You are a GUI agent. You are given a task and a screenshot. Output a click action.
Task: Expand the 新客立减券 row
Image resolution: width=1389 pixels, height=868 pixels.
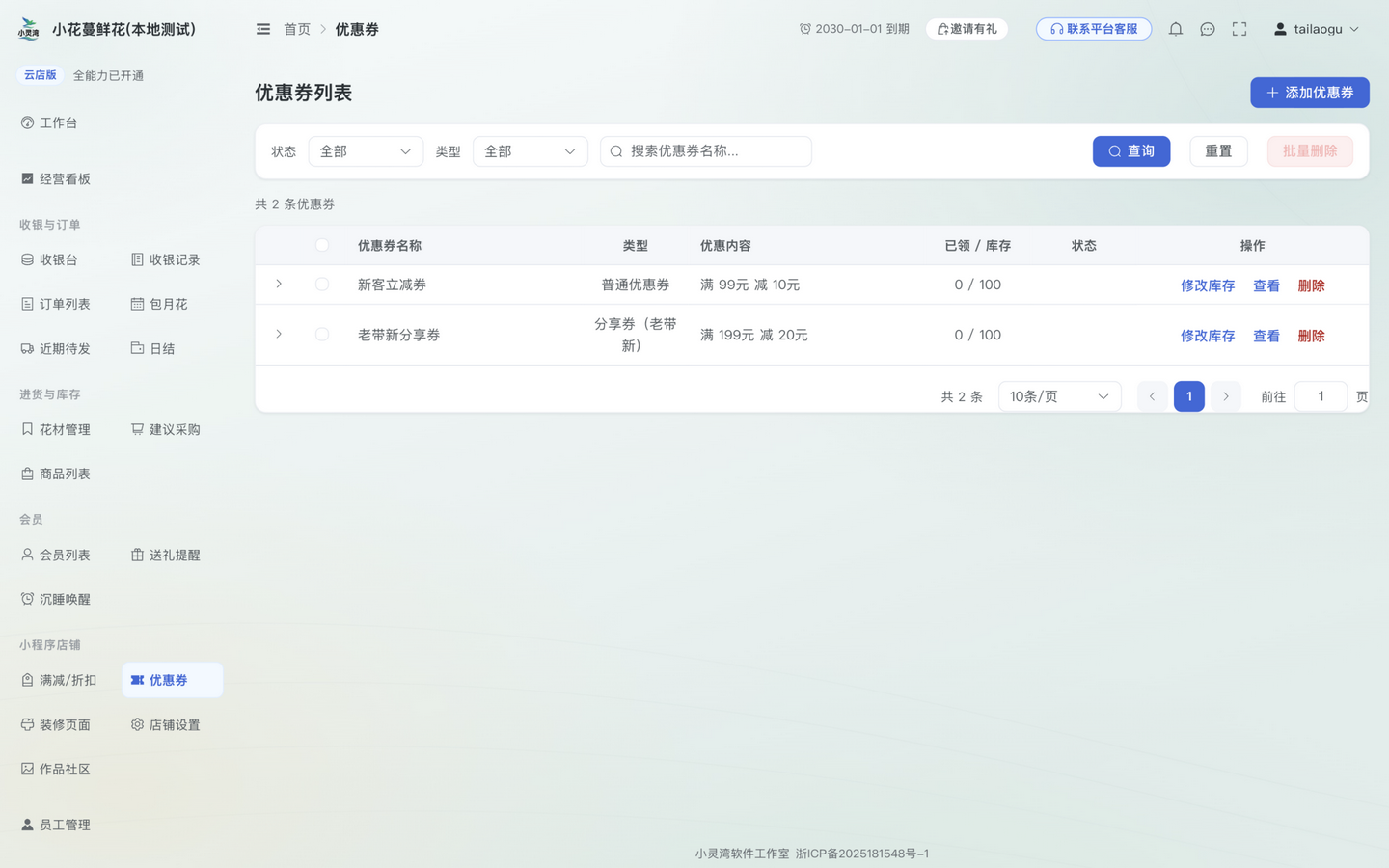[279, 284]
